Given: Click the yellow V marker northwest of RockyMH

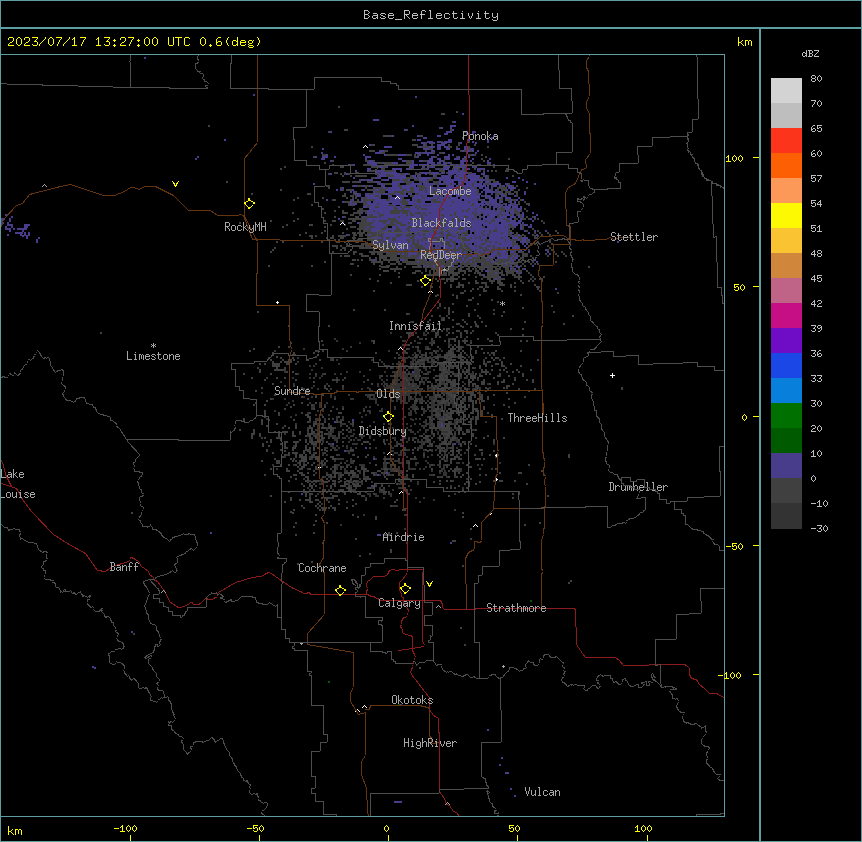Looking at the screenshot, I should tap(175, 184).
